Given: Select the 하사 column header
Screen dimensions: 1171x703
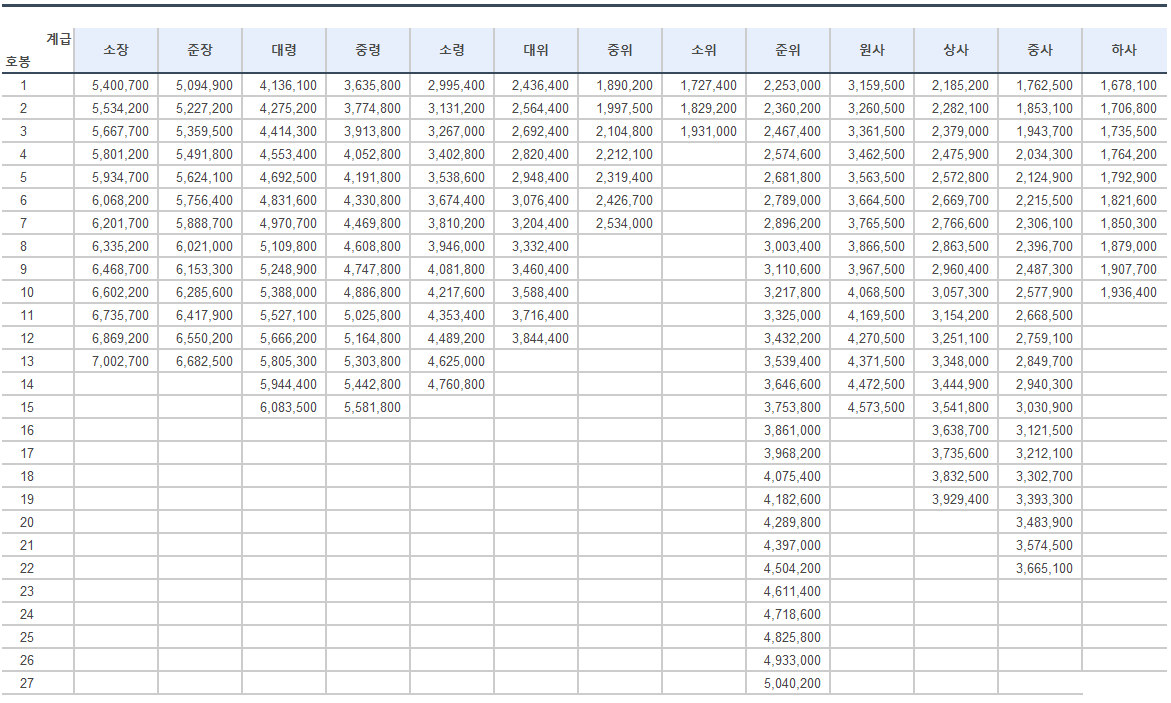Looking at the screenshot, I should click(1124, 50).
